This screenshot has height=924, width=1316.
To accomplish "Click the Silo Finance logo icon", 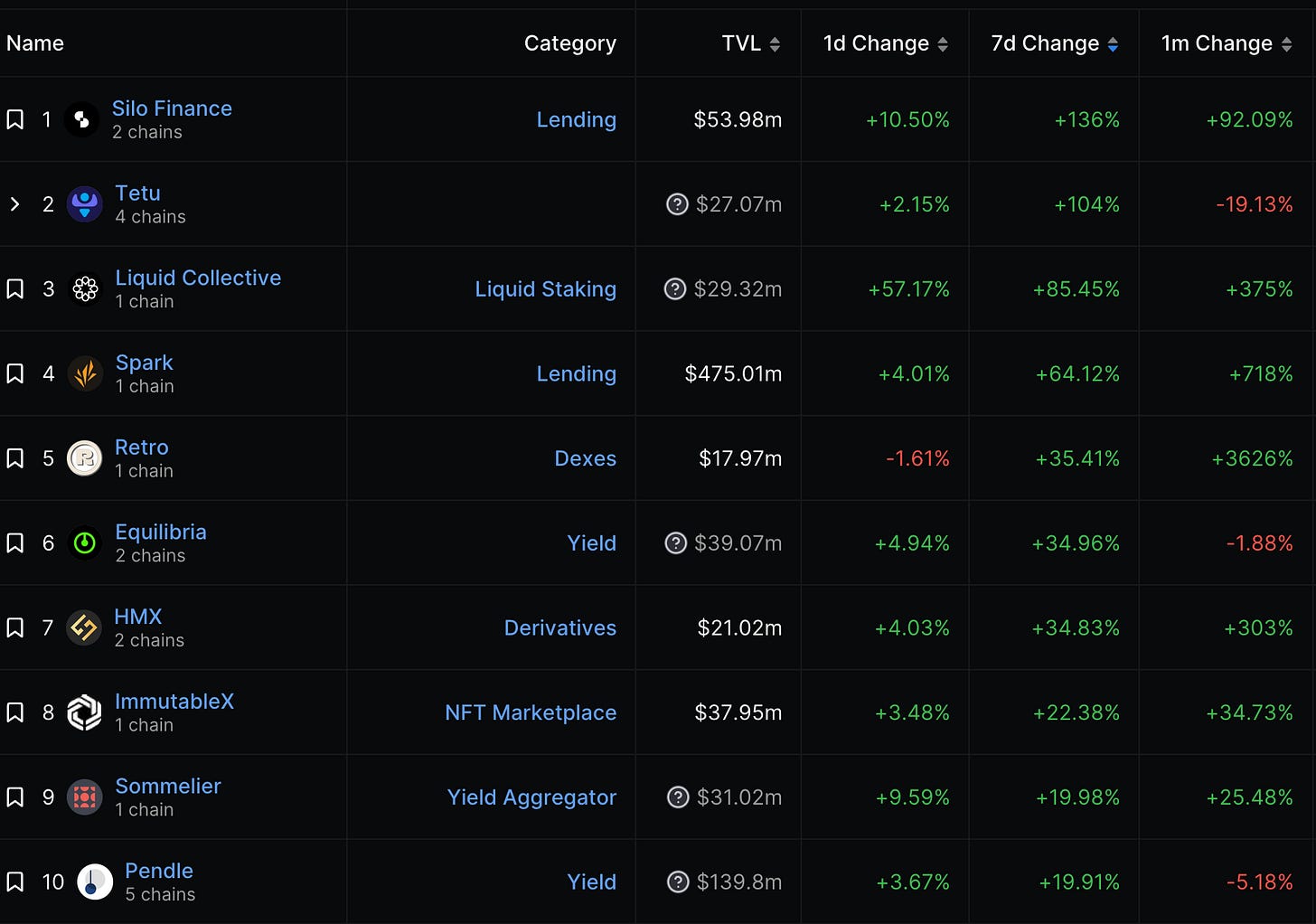I will tap(81, 119).
